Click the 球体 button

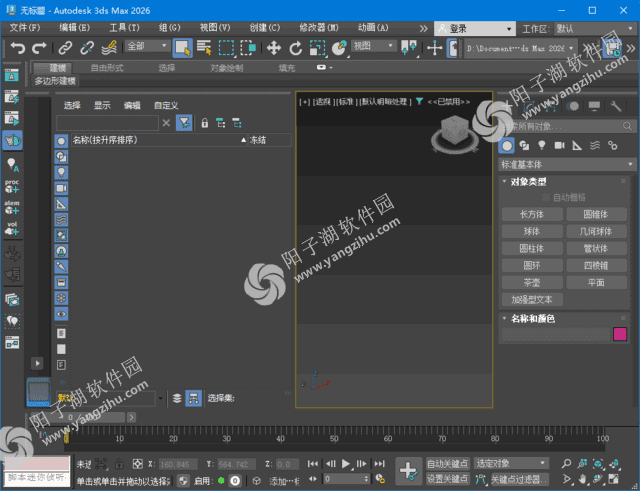click(x=532, y=231)
